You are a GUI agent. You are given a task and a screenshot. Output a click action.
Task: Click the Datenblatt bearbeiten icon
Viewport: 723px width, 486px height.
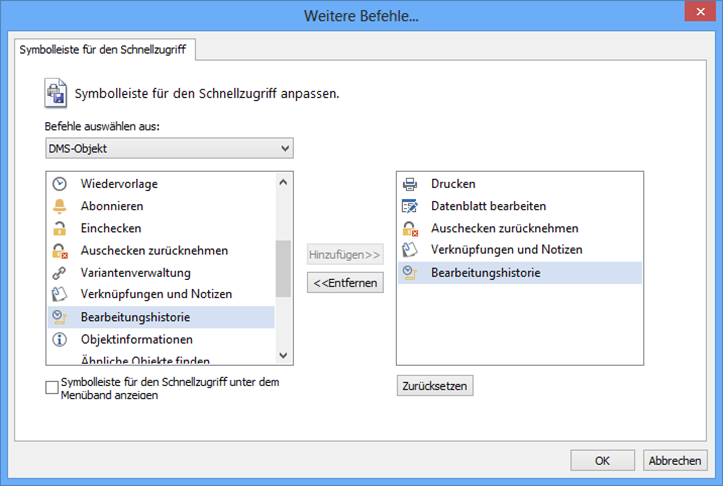point(409,206)
